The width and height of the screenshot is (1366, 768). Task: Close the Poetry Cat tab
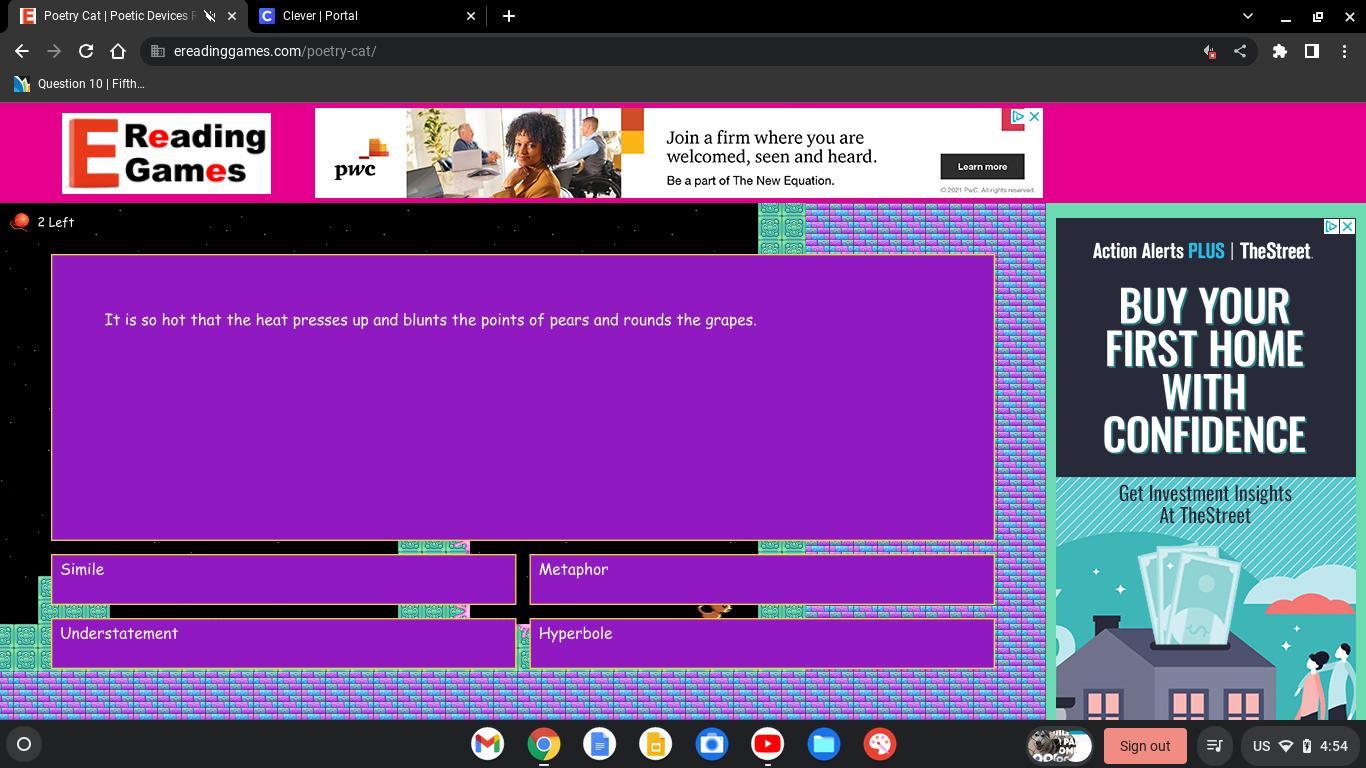[232, 16]
